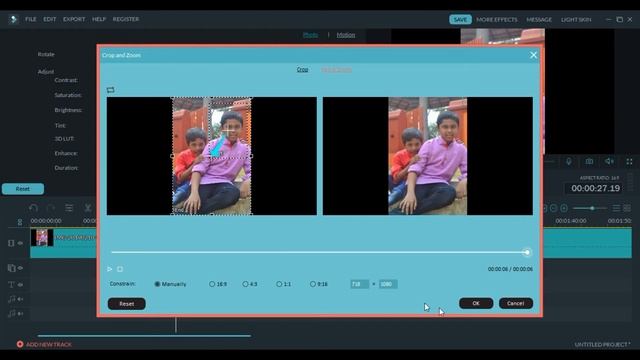Mute the second music track
This screenshot has height=360, width=640.
click(20, 314)
